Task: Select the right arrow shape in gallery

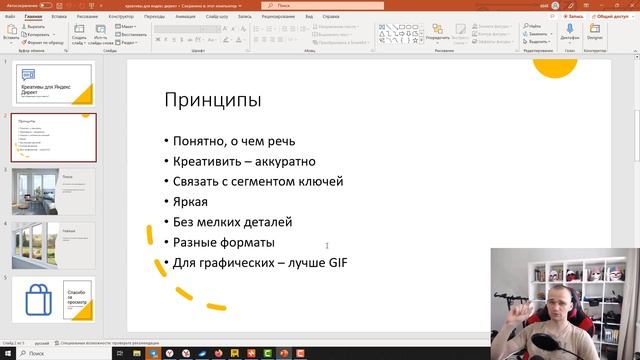Action: point(402,34)
